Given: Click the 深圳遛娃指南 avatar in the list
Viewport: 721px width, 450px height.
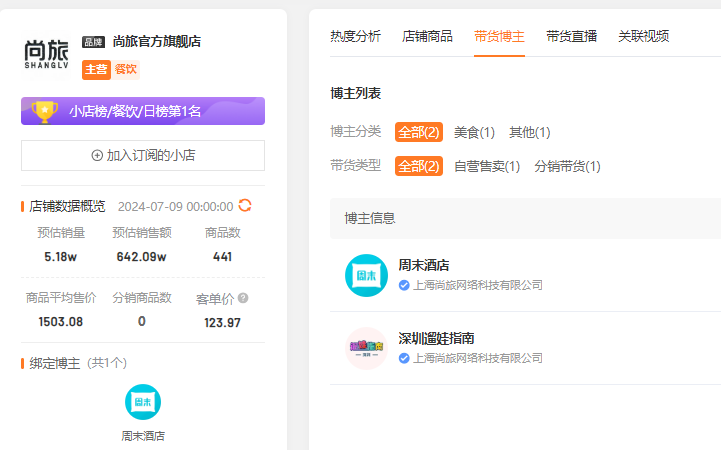Looking at the screenshot, I should click(x=366, y=348).
